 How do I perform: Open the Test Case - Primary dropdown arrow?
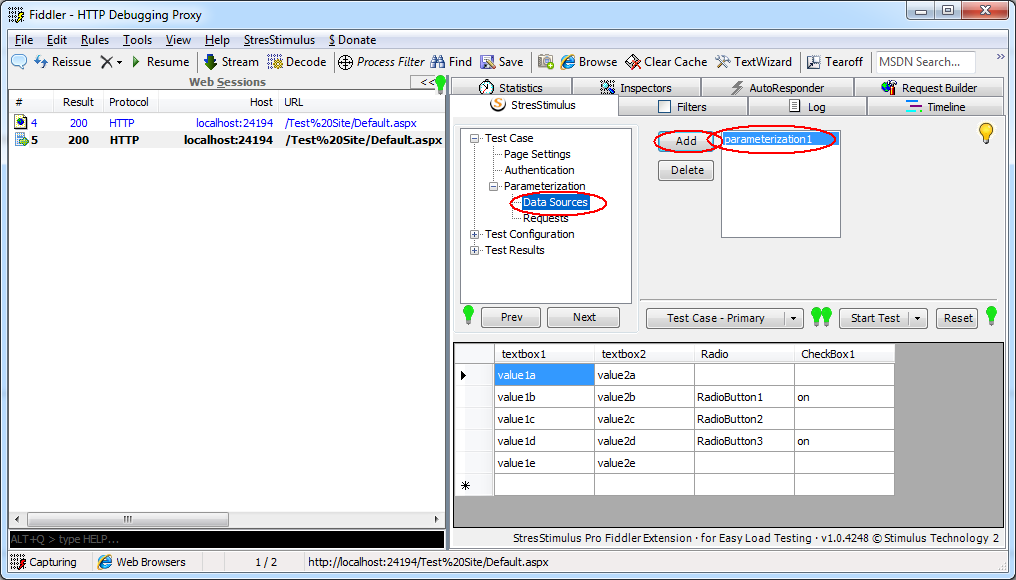(793, 318)
